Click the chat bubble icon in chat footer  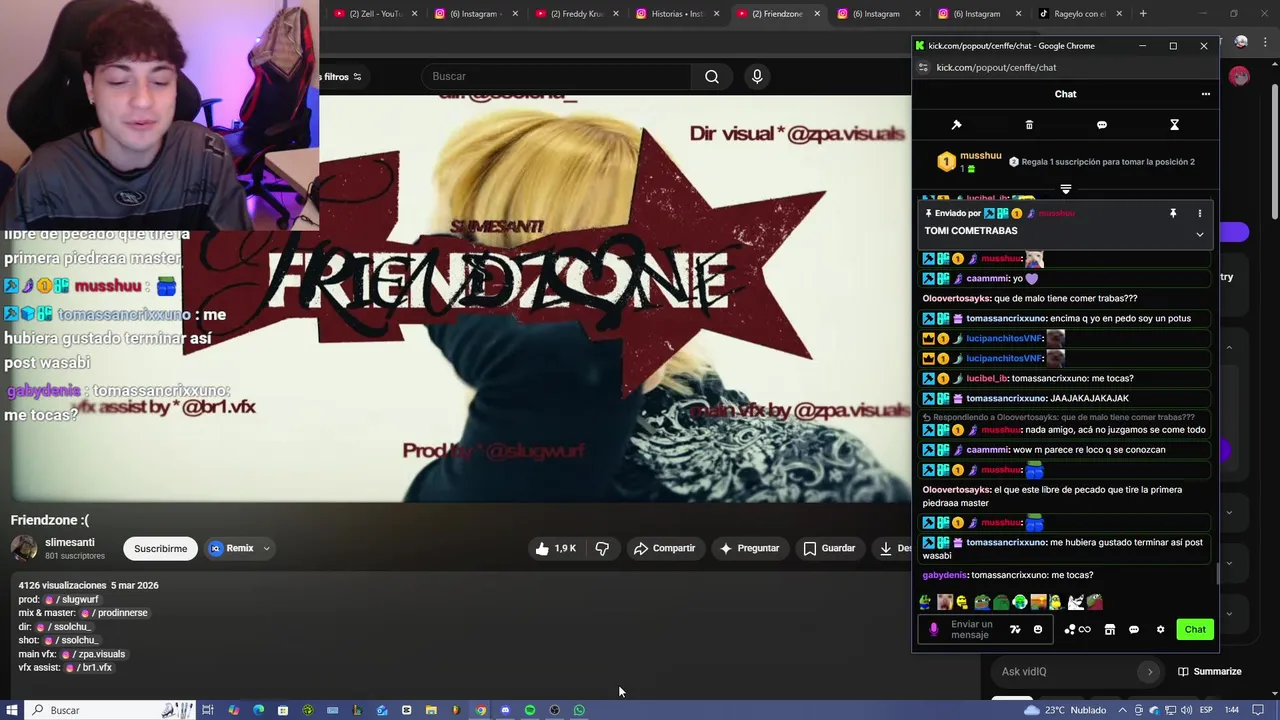click(1134, 629)
